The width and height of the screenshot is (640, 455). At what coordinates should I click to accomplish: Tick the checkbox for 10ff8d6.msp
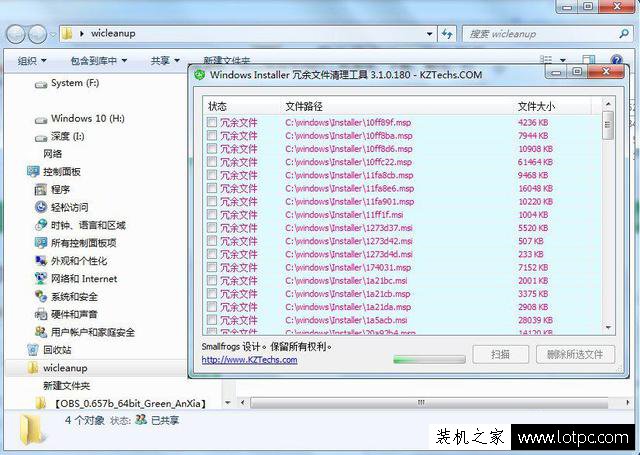point(211,149)
